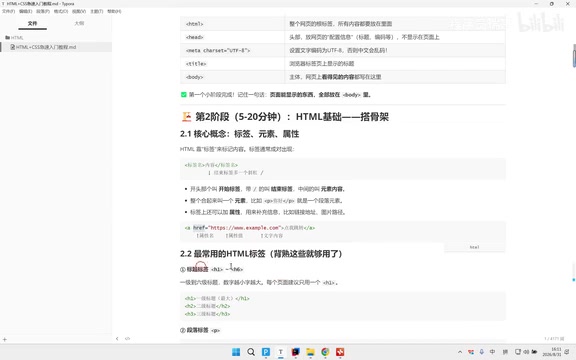Open the 主题(T) menu
This screenshot has width=576, height=360.
(x=97, y=11)
